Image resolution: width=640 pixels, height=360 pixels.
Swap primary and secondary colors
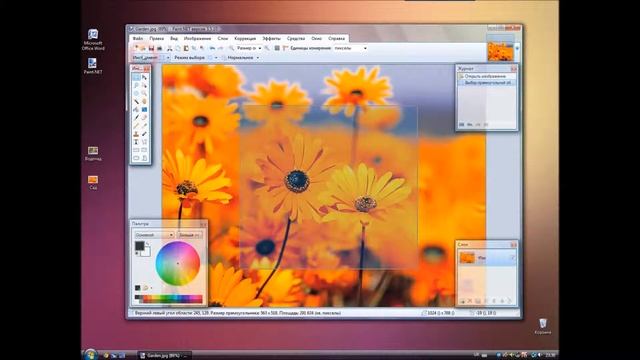click(147, 243)
